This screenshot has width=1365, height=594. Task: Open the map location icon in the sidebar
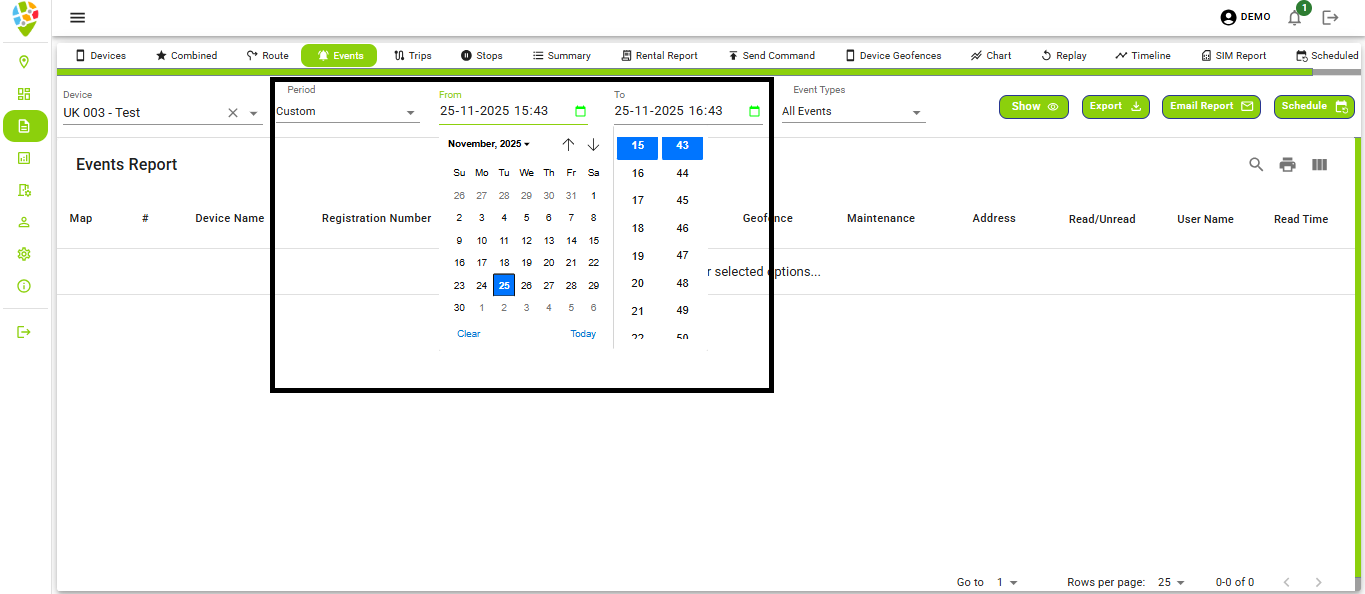pyautogui.click(x=24, y=62)
